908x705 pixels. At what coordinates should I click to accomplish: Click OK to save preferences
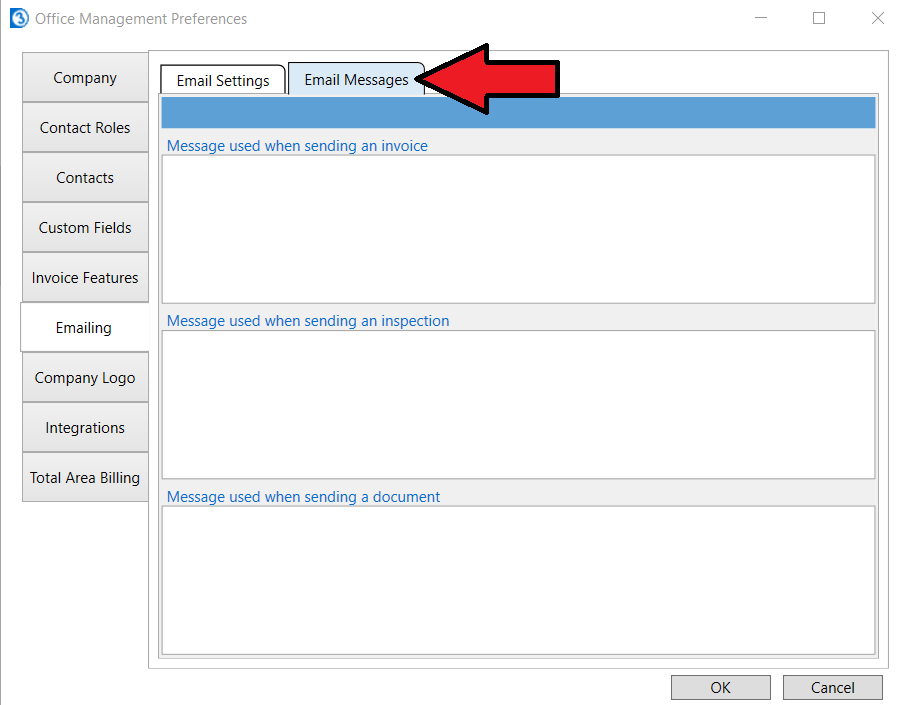[720, 687]
